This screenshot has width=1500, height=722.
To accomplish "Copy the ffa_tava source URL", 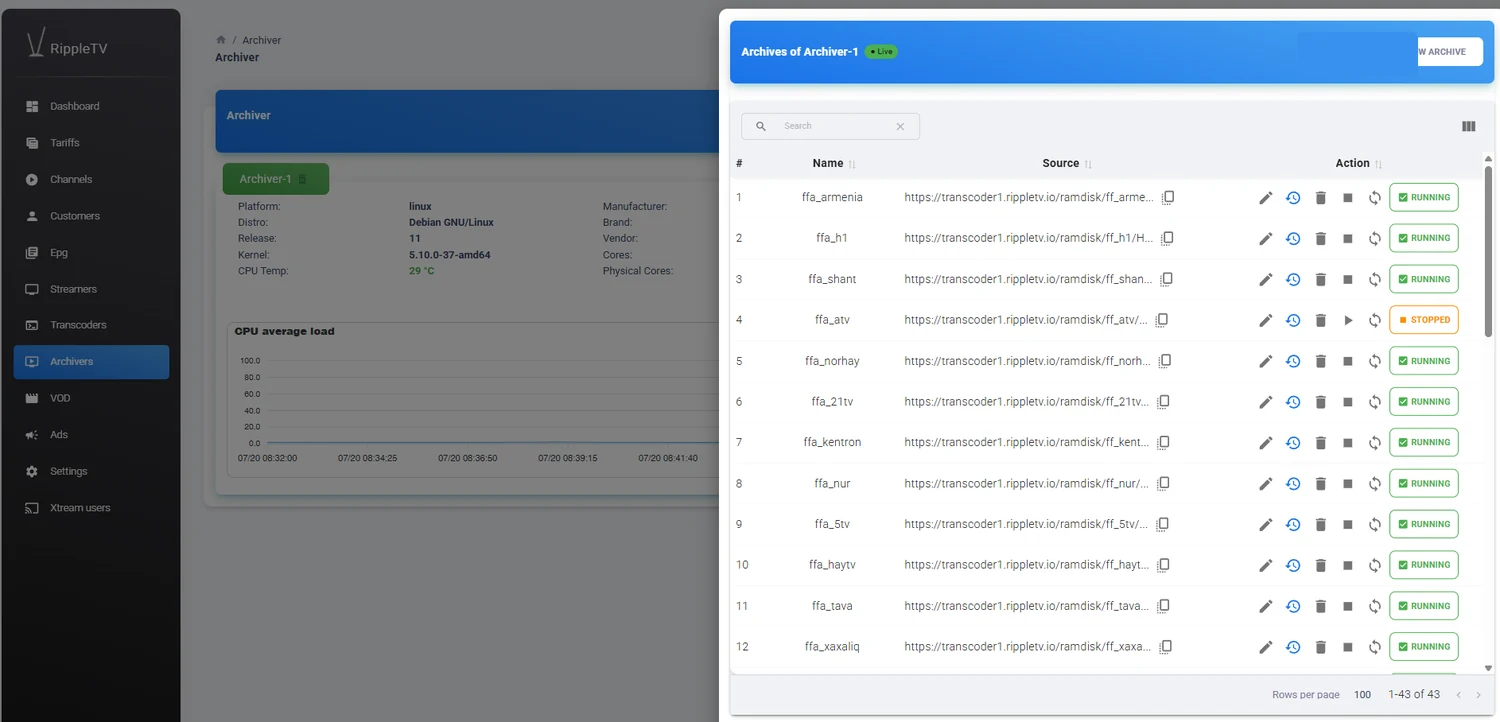I will tap(1164, 606).
